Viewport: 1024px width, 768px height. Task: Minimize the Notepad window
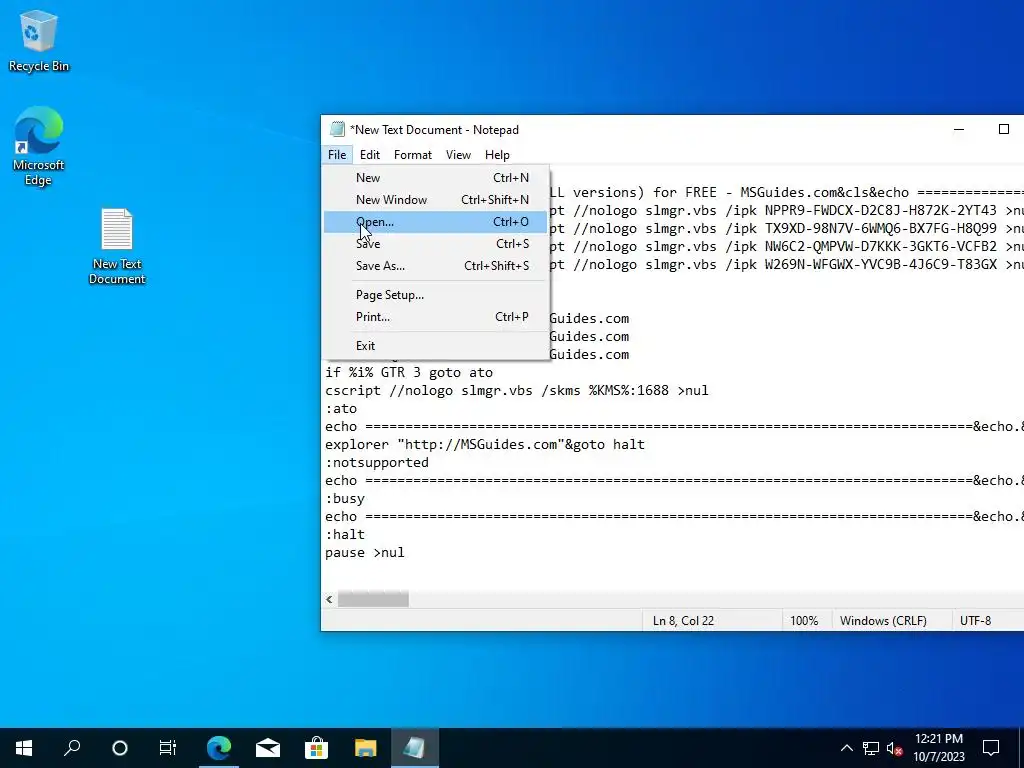[x=959, y=129]
